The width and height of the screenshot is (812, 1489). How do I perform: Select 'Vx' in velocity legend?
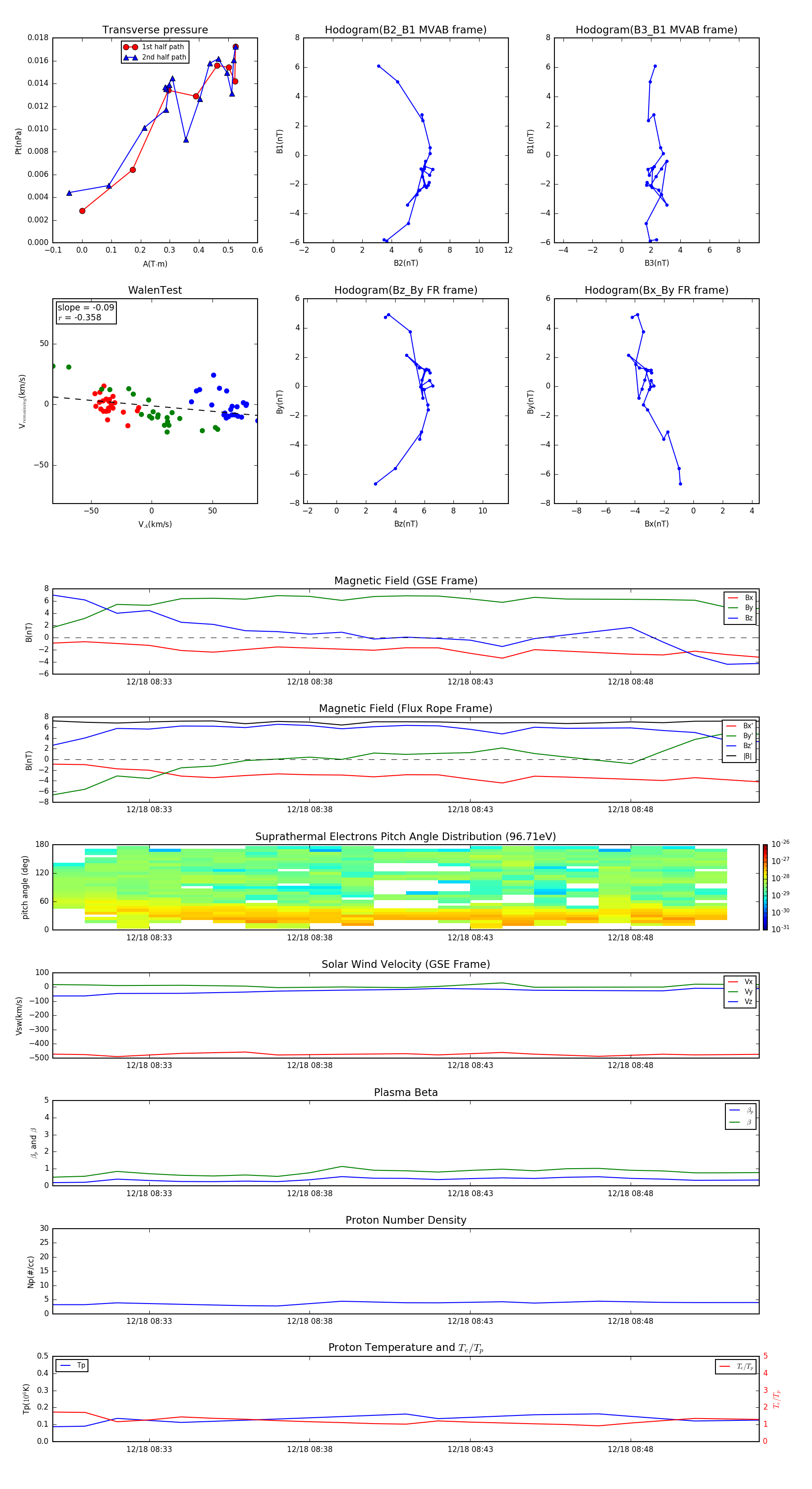741,981
